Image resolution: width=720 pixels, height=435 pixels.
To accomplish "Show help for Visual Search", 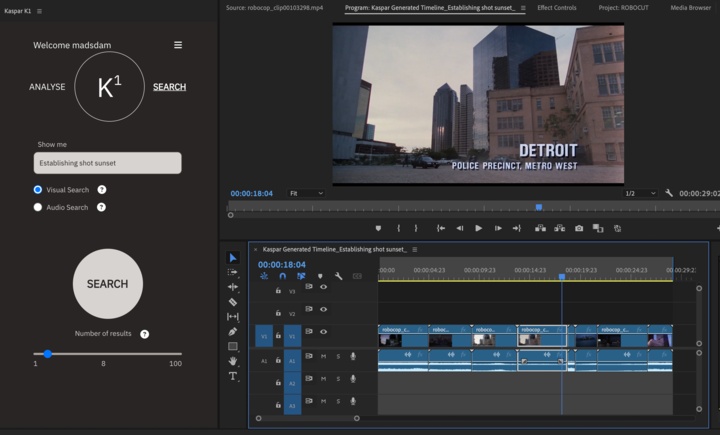I will [102, 190].
